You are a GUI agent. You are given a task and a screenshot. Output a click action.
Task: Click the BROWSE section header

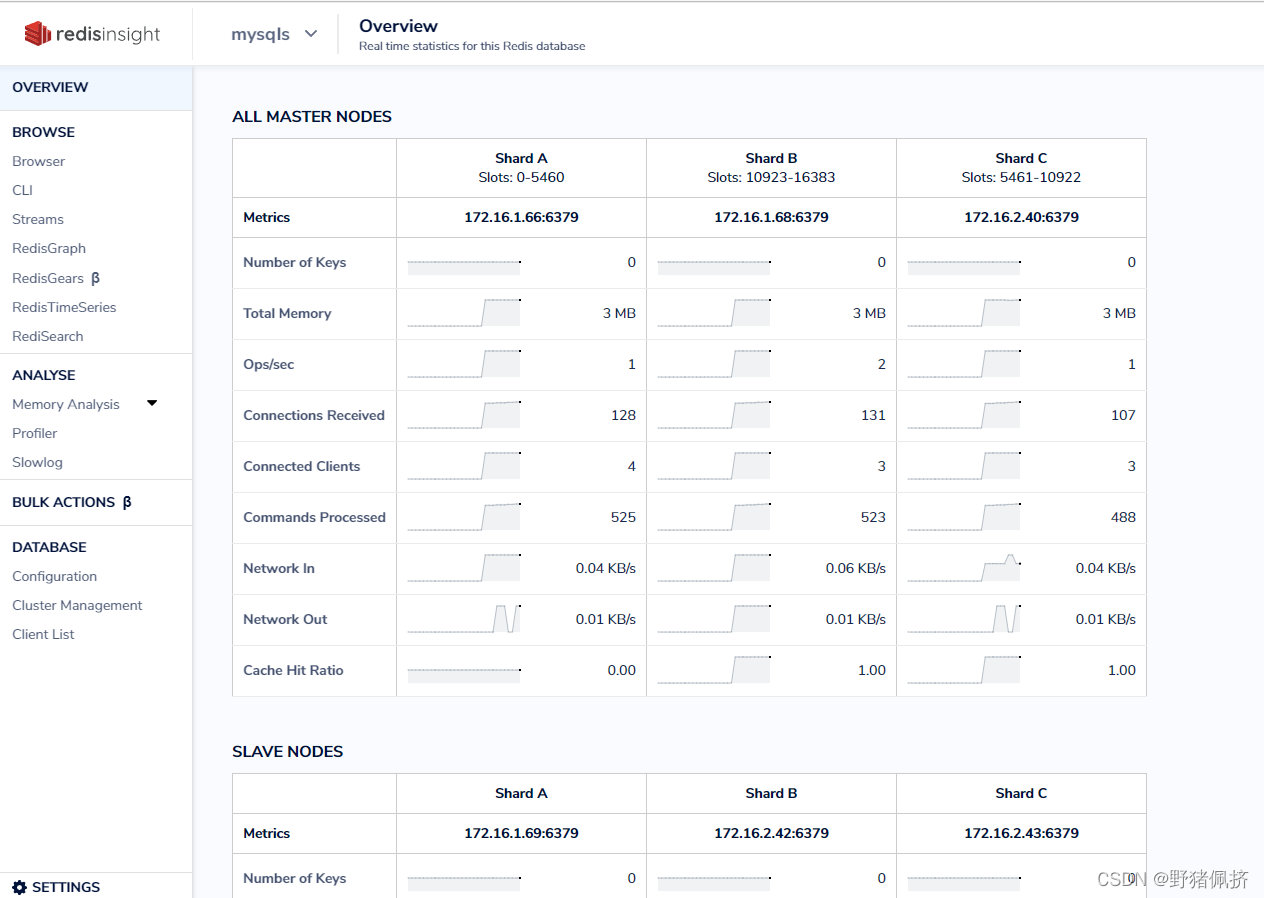(43, 132)
